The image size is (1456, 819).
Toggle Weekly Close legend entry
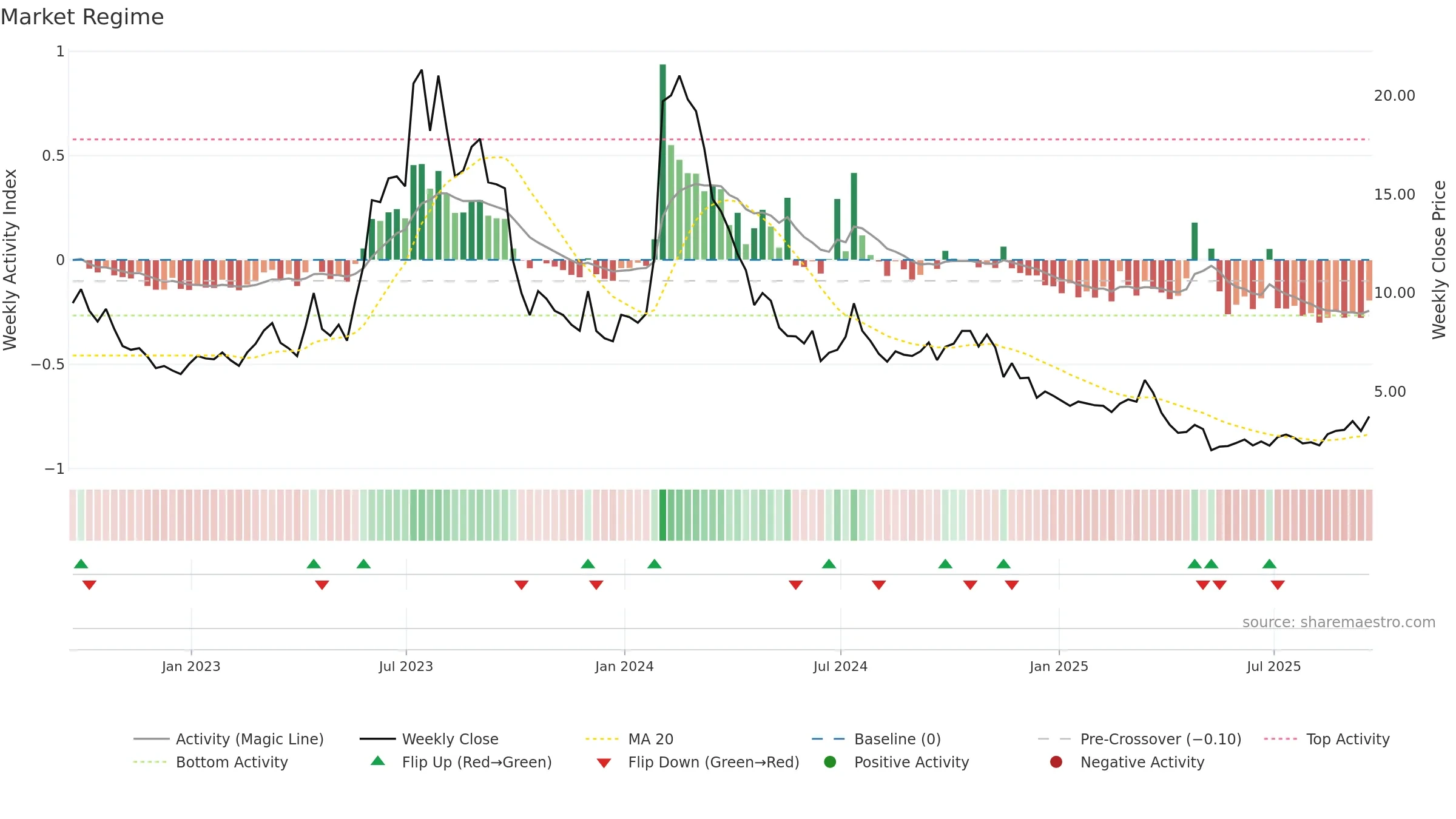pos(429,739)
